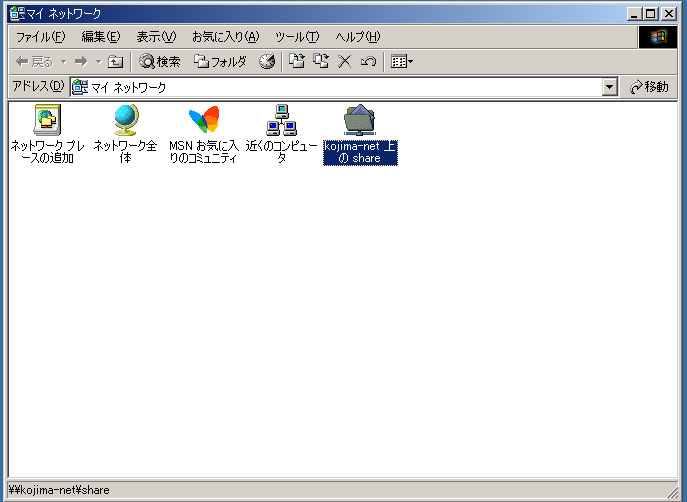This screenshot has width=687, height=502.
Task: Minimize the マイ ネットワーク window
Action: pyautogui.click(x=634, y=14)
